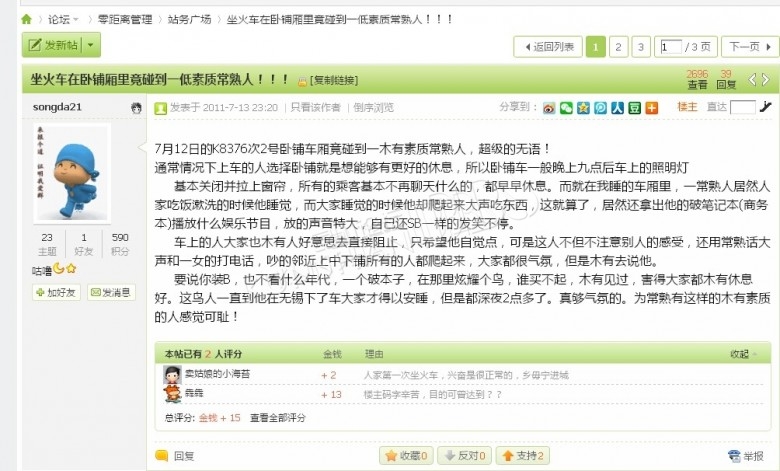The height and width of the screenshot is (471, 780).
Task: Click 下一页 next page button
Action: 750,47
